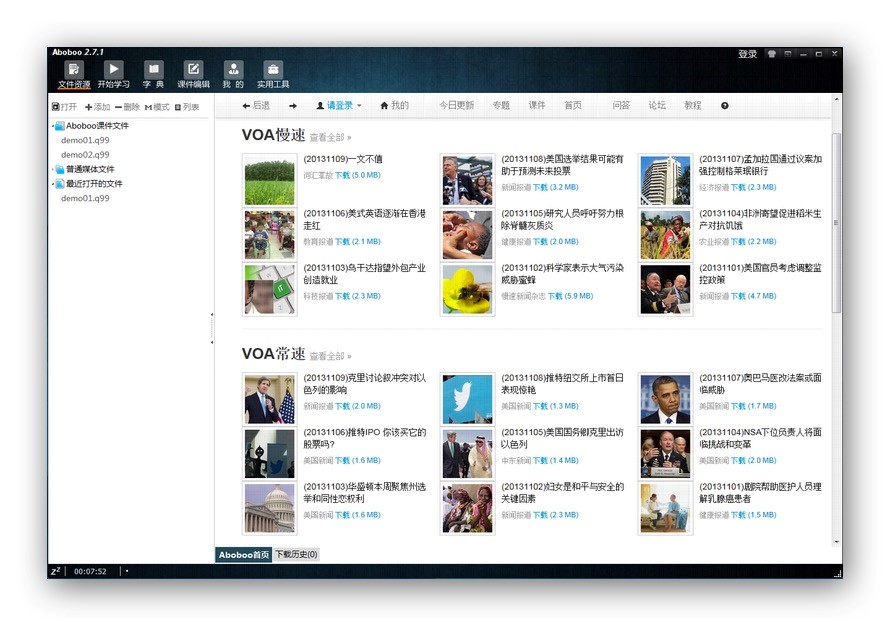Click the question mark help icon
Screen dimensions: 890x626
[725, 106]
